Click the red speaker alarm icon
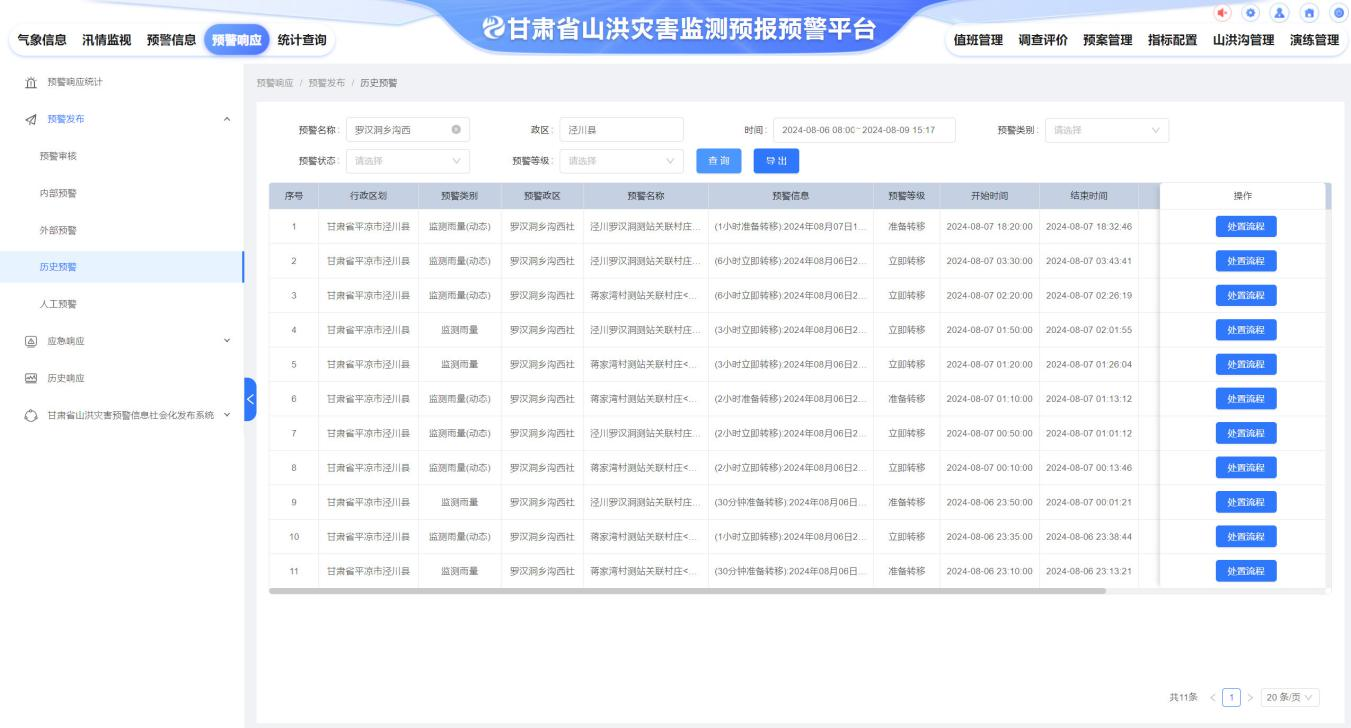Image resolution: width=1351 pixels, height=728 pixels. (1221, 11)
